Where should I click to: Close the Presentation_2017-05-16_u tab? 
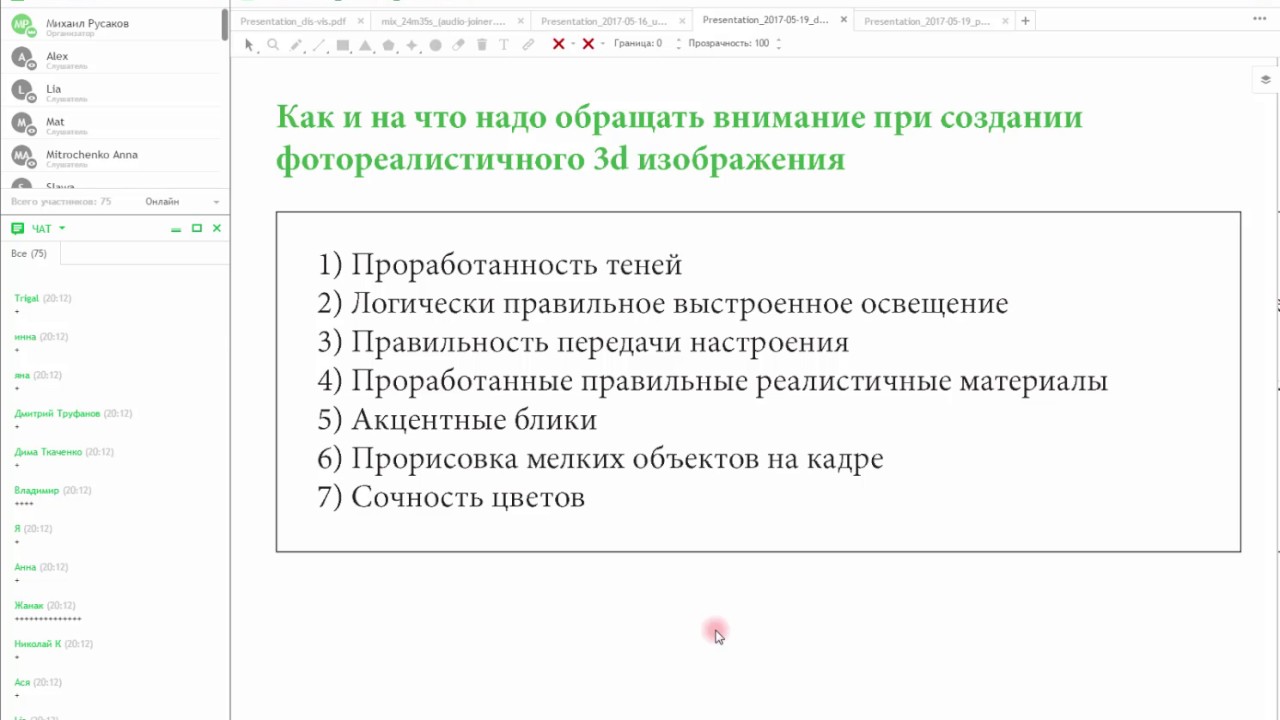(681, 21)
